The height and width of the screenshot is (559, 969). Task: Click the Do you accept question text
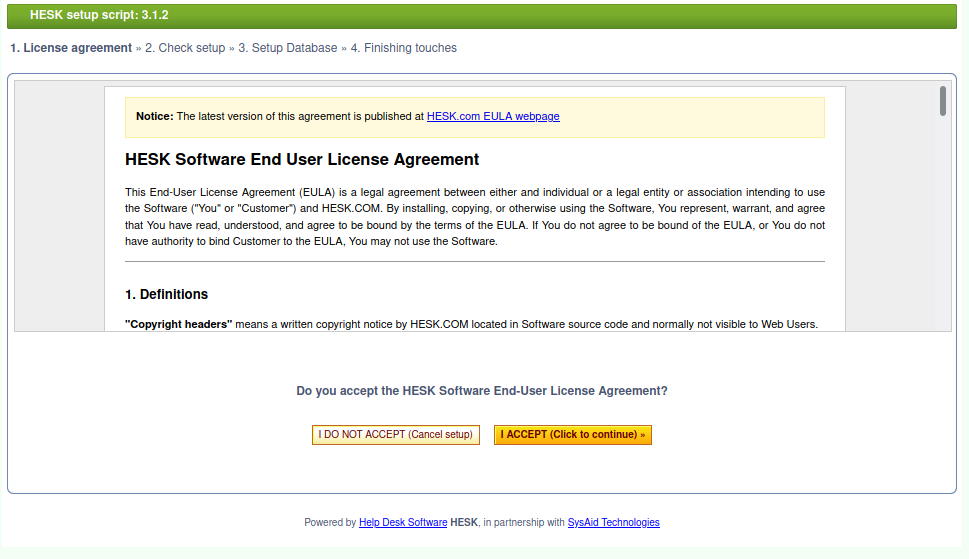[x=482, y=391]
